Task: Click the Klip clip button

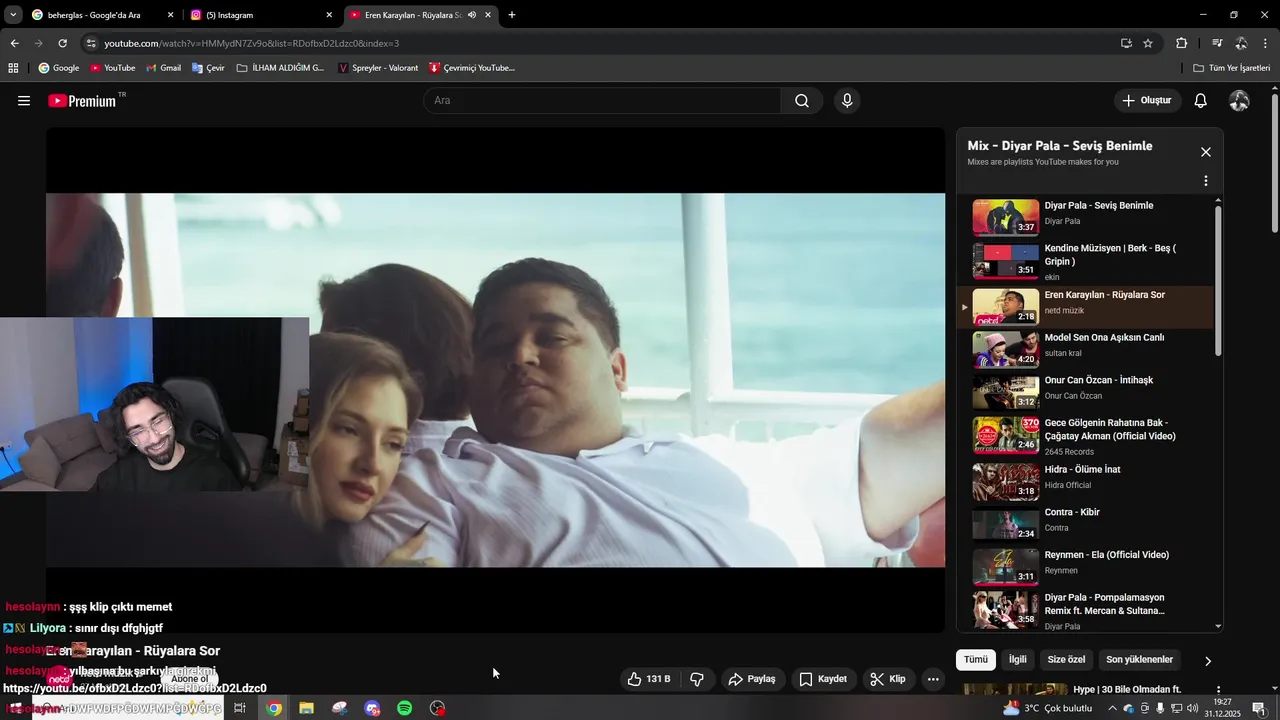Action: coord(888,679)
